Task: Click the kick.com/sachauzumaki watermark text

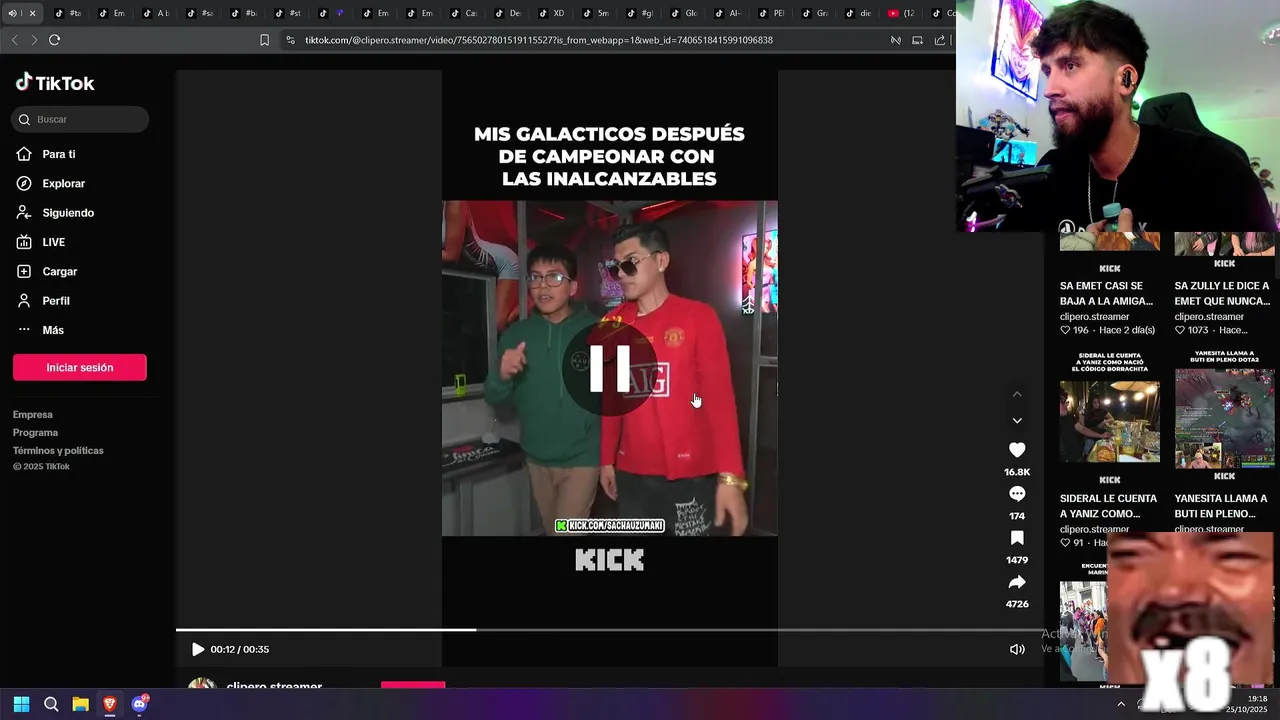Action: [610, 525]
